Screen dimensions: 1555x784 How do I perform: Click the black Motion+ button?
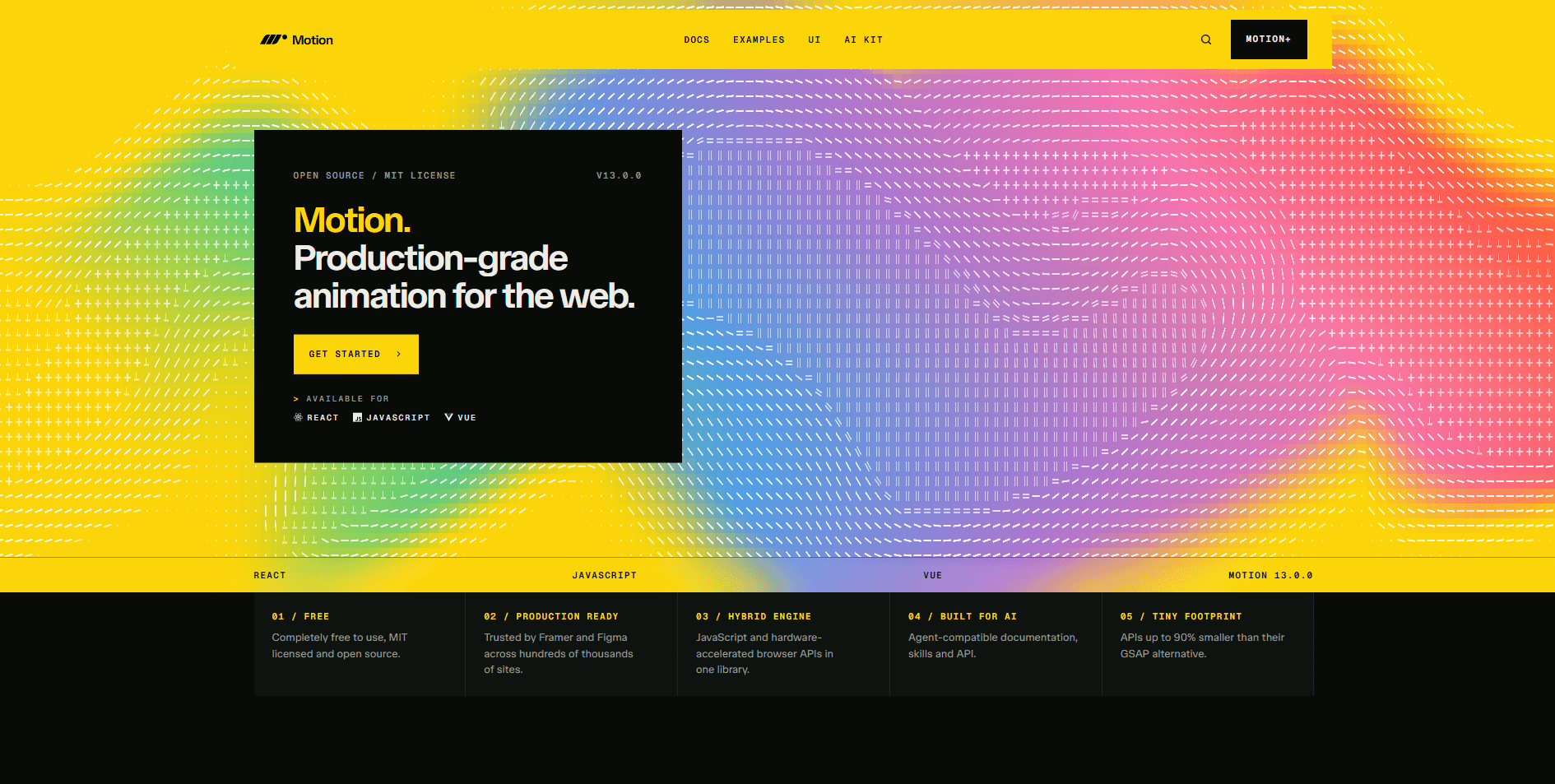1269,39
